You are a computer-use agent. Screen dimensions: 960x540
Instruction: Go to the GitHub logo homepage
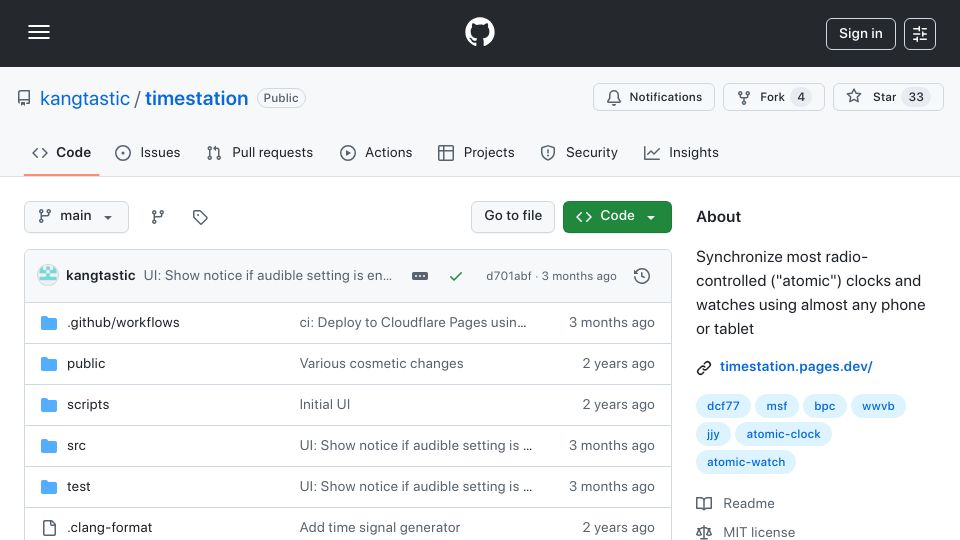pyautogui.click(x=479, y=32)
